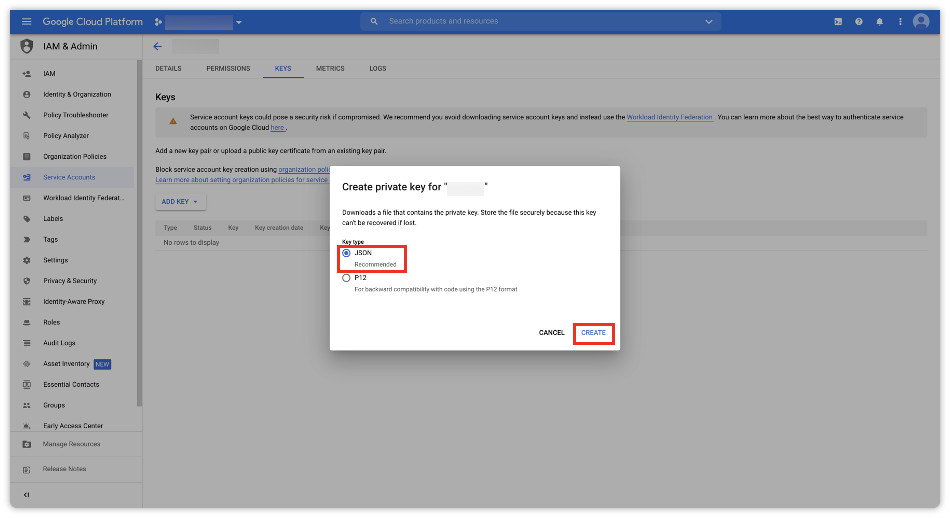Click the 'No rows to display' text
The height and width of the screenshot is (518, 950).
click(x=191, y=243)
